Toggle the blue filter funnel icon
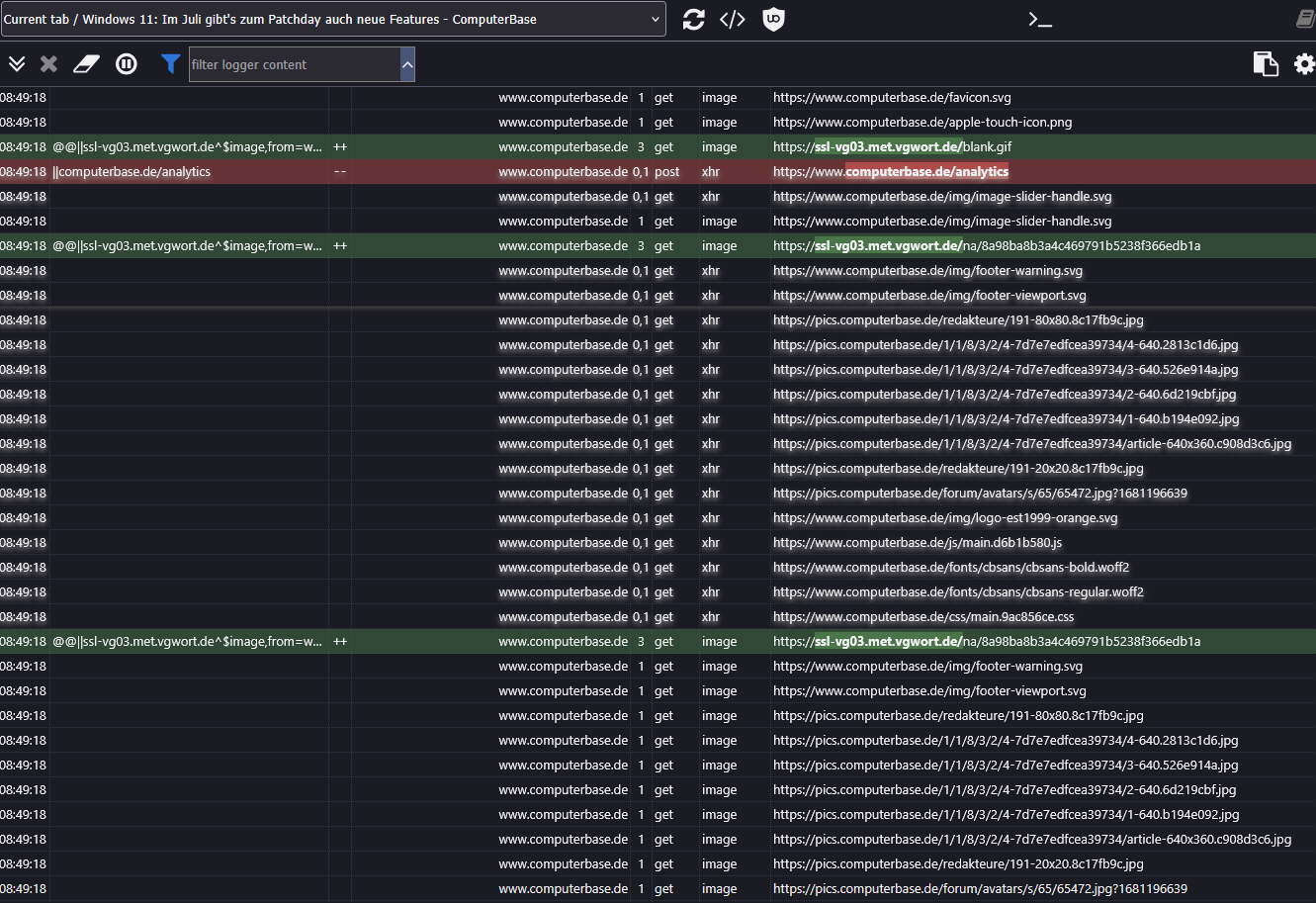 [171, 64]
